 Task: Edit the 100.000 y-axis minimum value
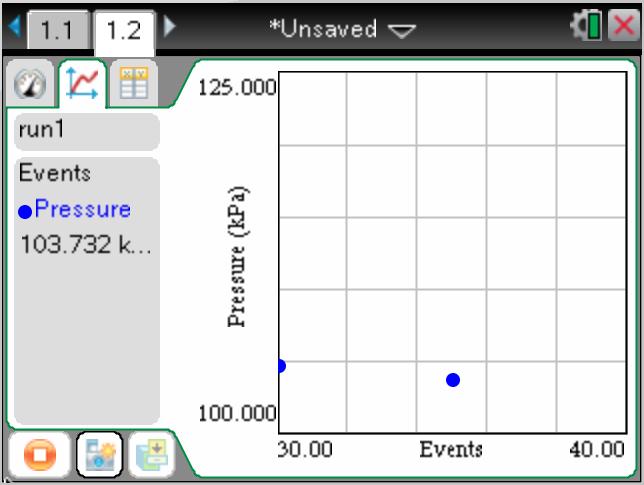pyautogui.click(x=237, y=413)
